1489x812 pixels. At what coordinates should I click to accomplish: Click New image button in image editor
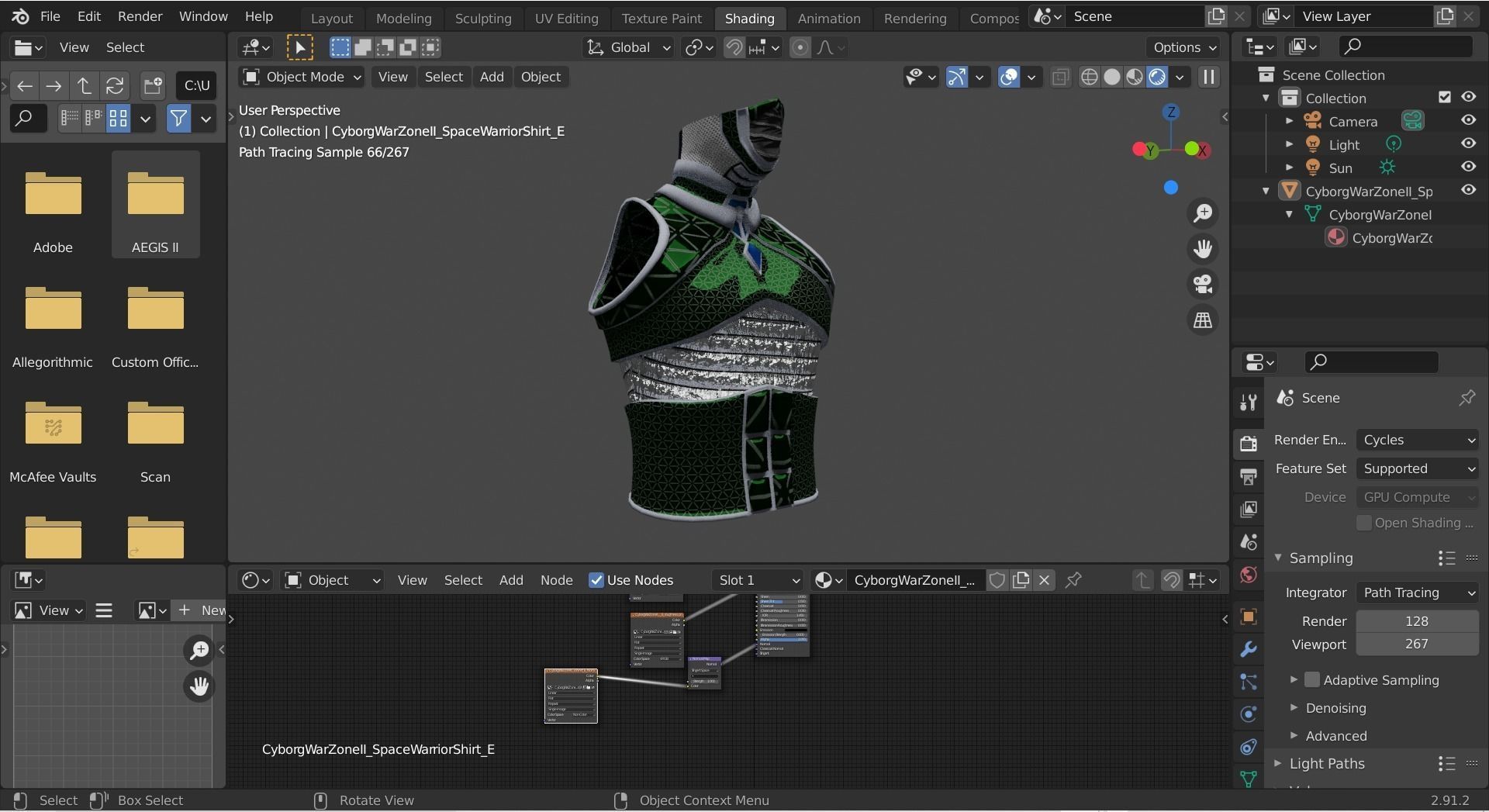click(x=201, y=610)
